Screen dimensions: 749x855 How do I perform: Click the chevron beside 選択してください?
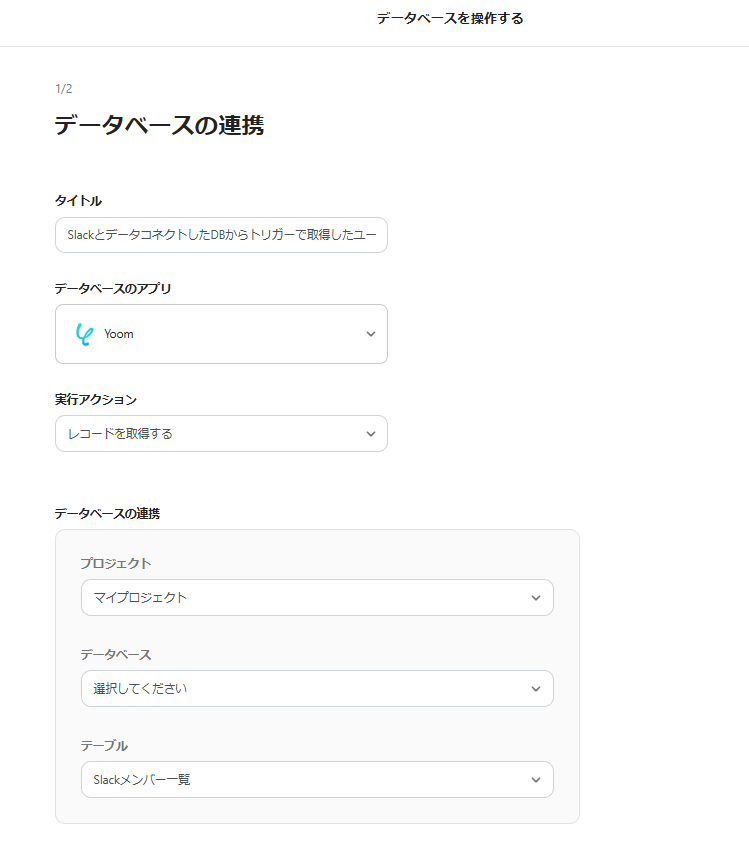pyautogui.click(x=536, y=689)
